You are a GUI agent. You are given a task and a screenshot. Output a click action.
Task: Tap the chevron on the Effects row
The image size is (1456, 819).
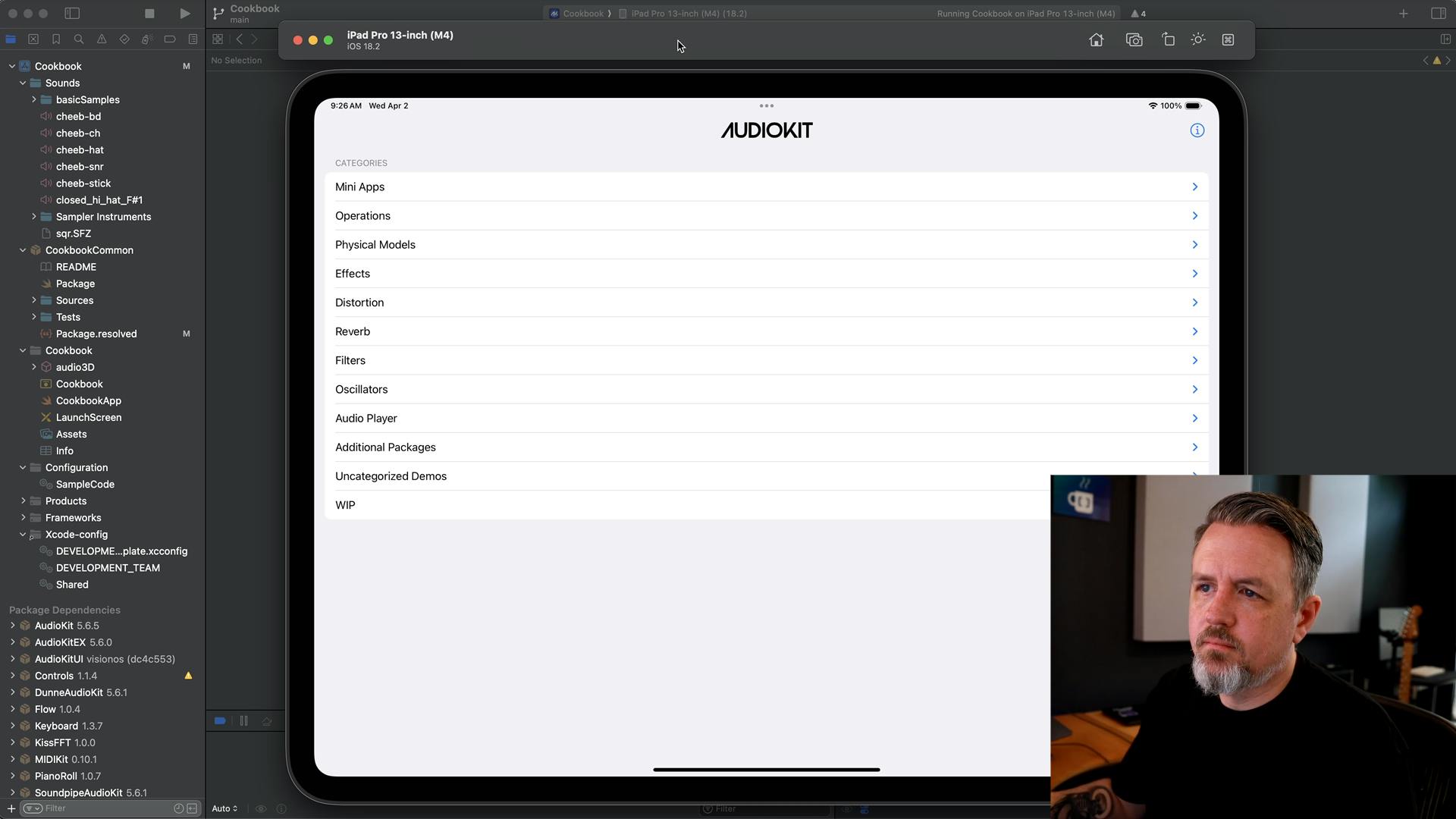1194,274
